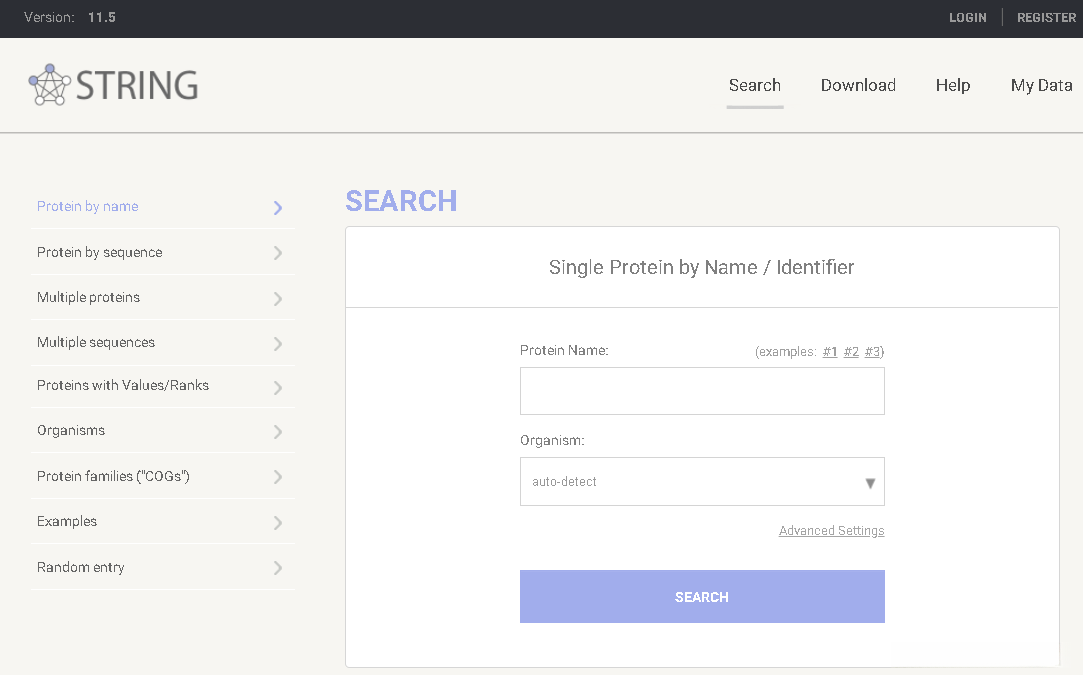Click chevron arrow beside Organisms
Image resolution: width=1083 pixels, height=675 pixels.
pos(278,432)
